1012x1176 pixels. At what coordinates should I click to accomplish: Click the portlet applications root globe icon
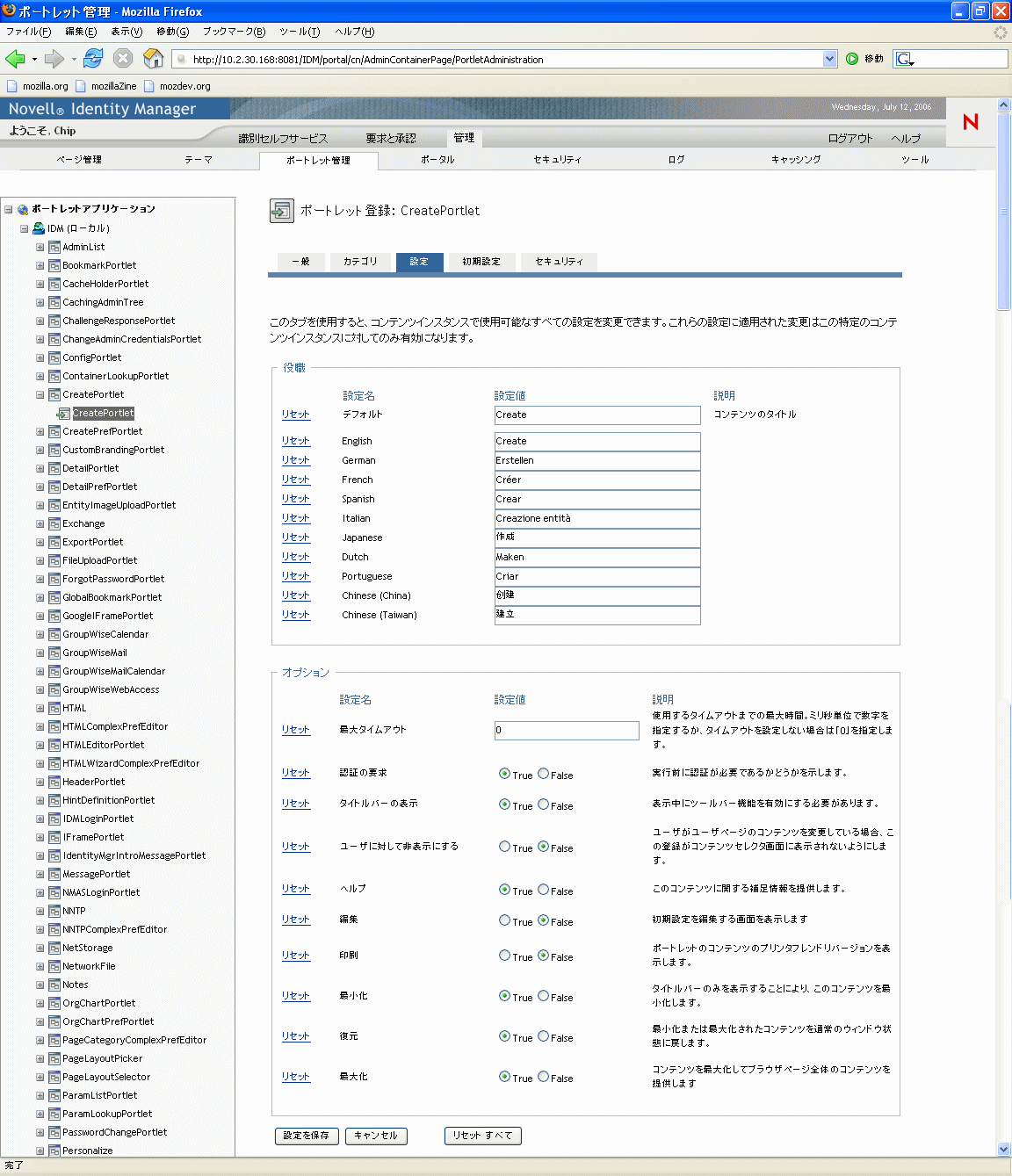(23, 209)
